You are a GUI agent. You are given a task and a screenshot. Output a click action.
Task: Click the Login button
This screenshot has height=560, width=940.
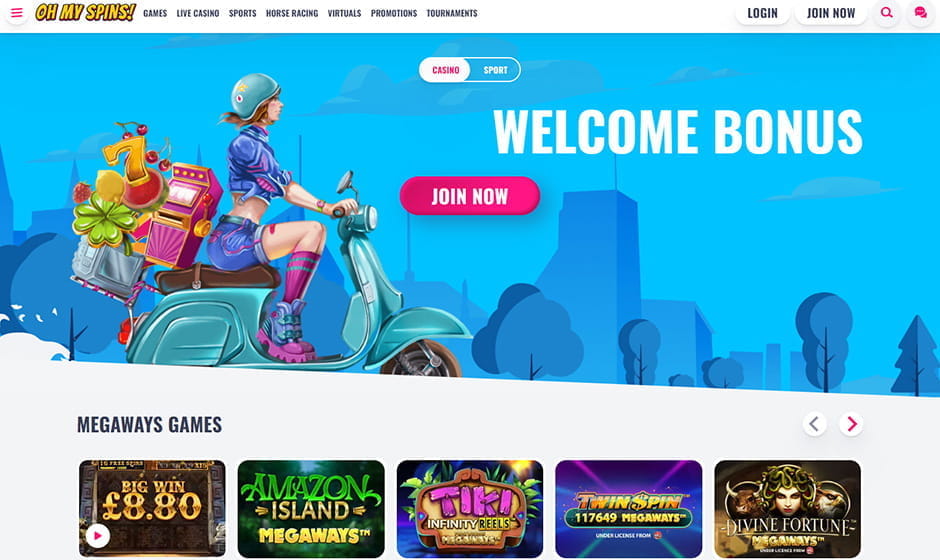(763, 13)
